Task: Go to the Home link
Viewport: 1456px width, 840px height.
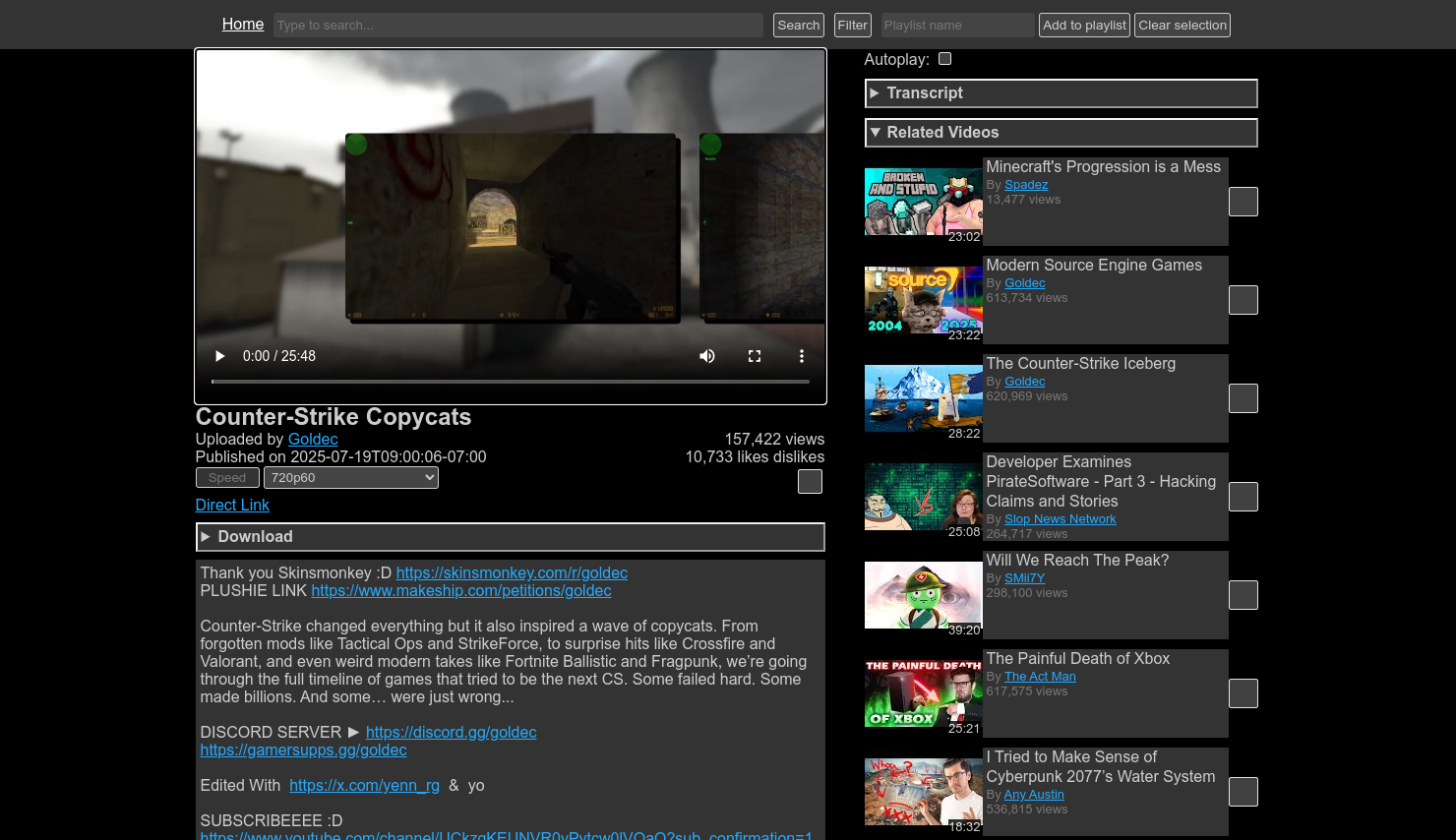Action: pos(243,24)
